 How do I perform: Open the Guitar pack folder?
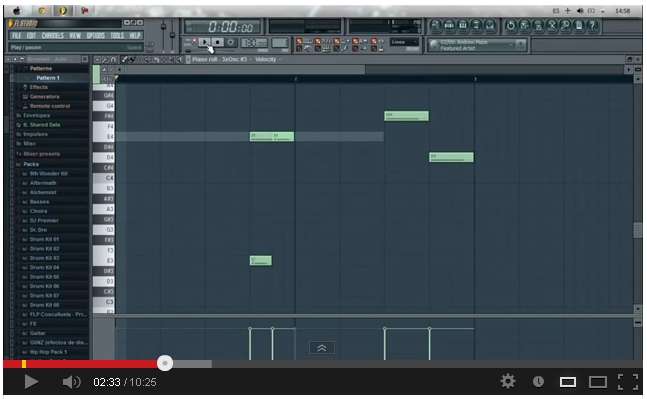click(37, 333)
